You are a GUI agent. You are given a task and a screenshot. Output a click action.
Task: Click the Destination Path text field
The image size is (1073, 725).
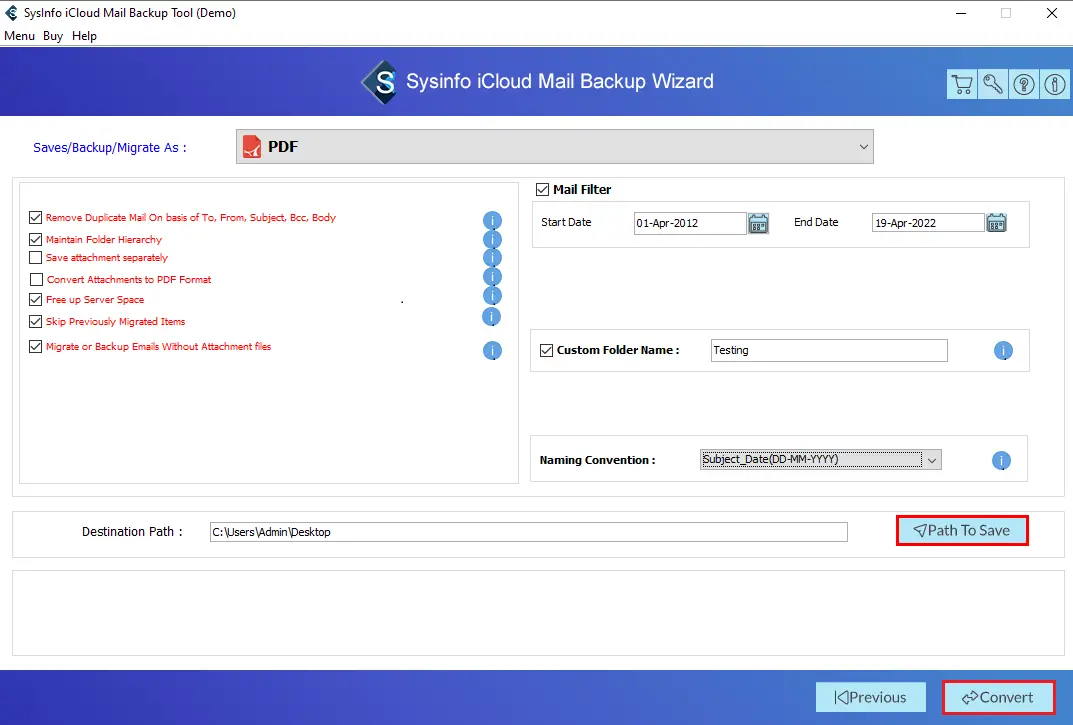point(528,532)
